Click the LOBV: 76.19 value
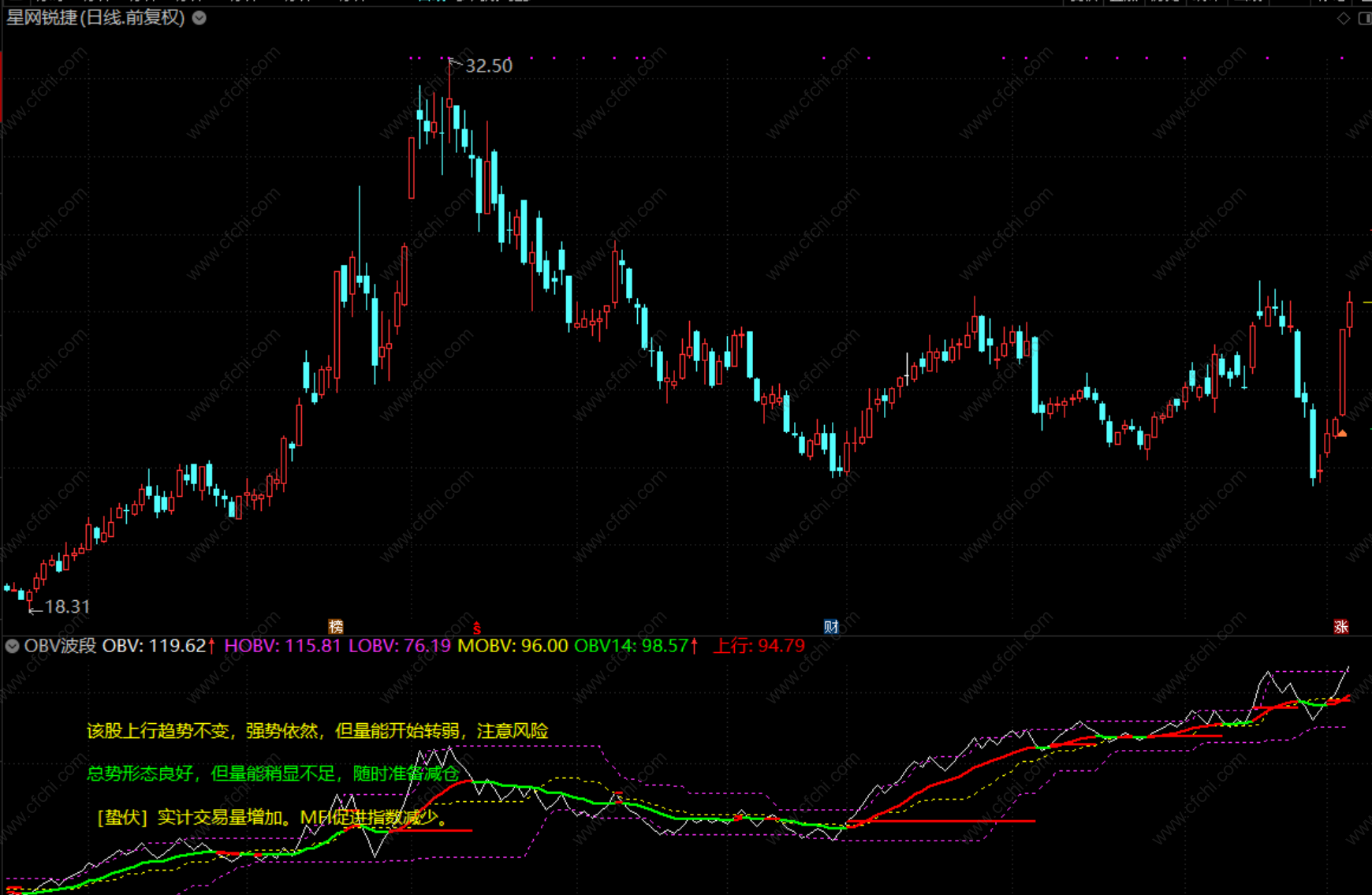 [400, 646]
